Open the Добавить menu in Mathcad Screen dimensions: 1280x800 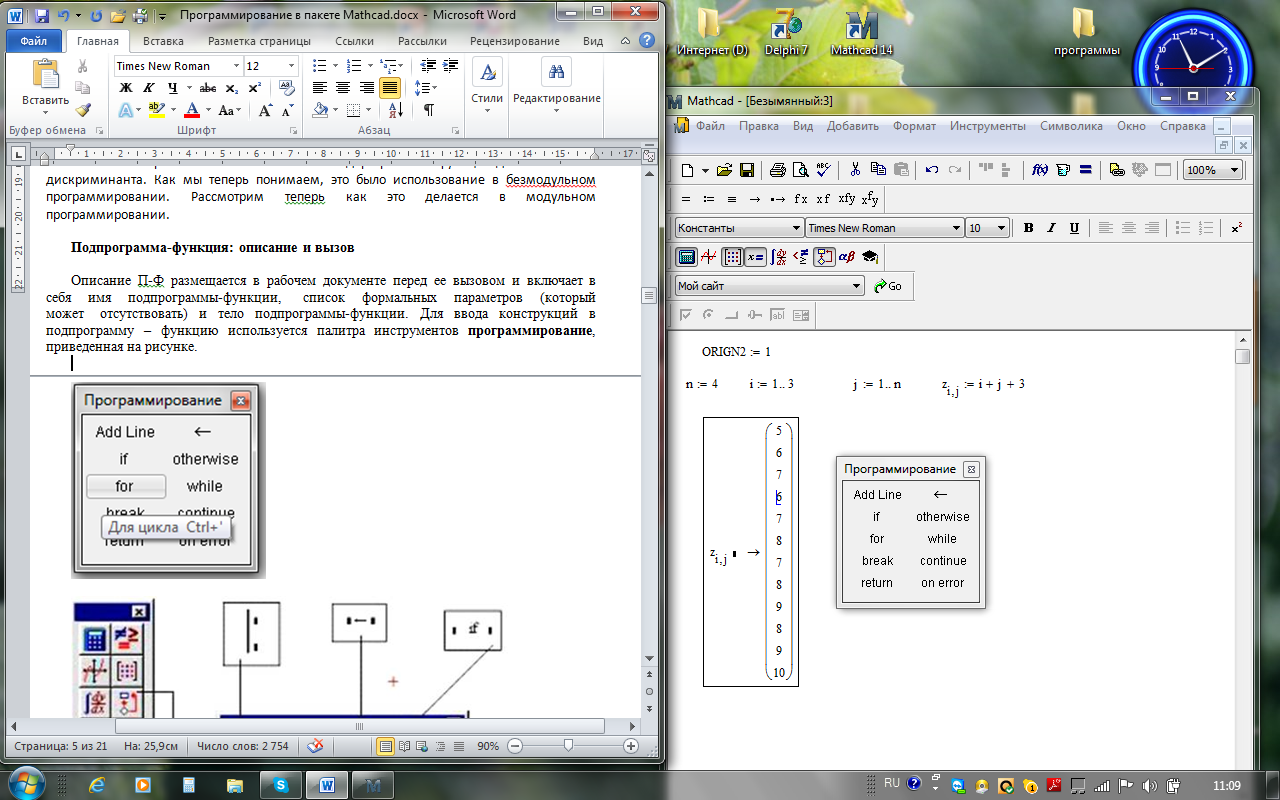pyautogui.click(x=853, y=126)
